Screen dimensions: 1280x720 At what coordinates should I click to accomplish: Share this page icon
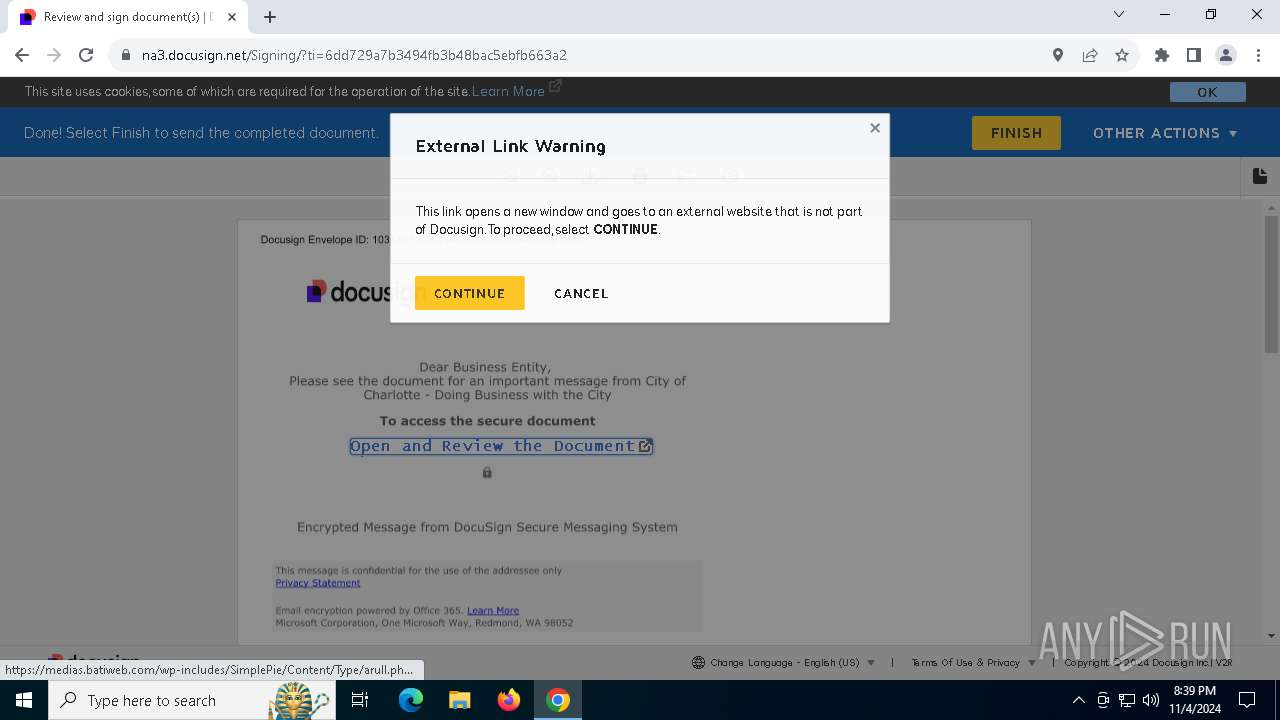(x=1090, y=55)
